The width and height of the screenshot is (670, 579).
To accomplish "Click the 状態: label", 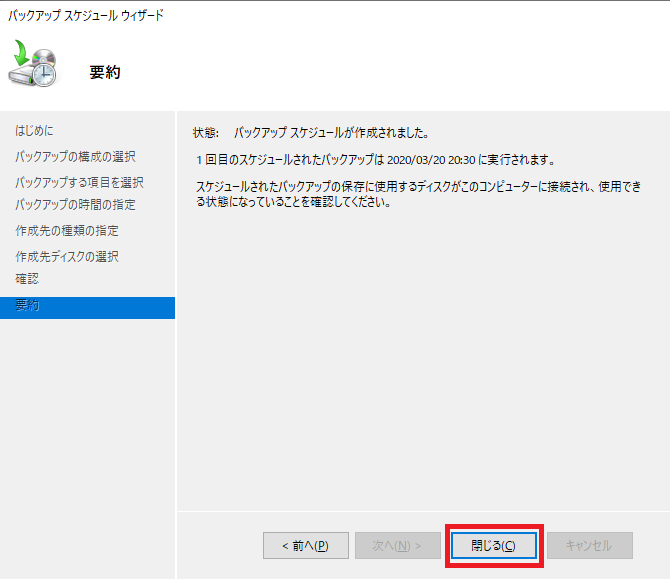I will tap(206, 132).
